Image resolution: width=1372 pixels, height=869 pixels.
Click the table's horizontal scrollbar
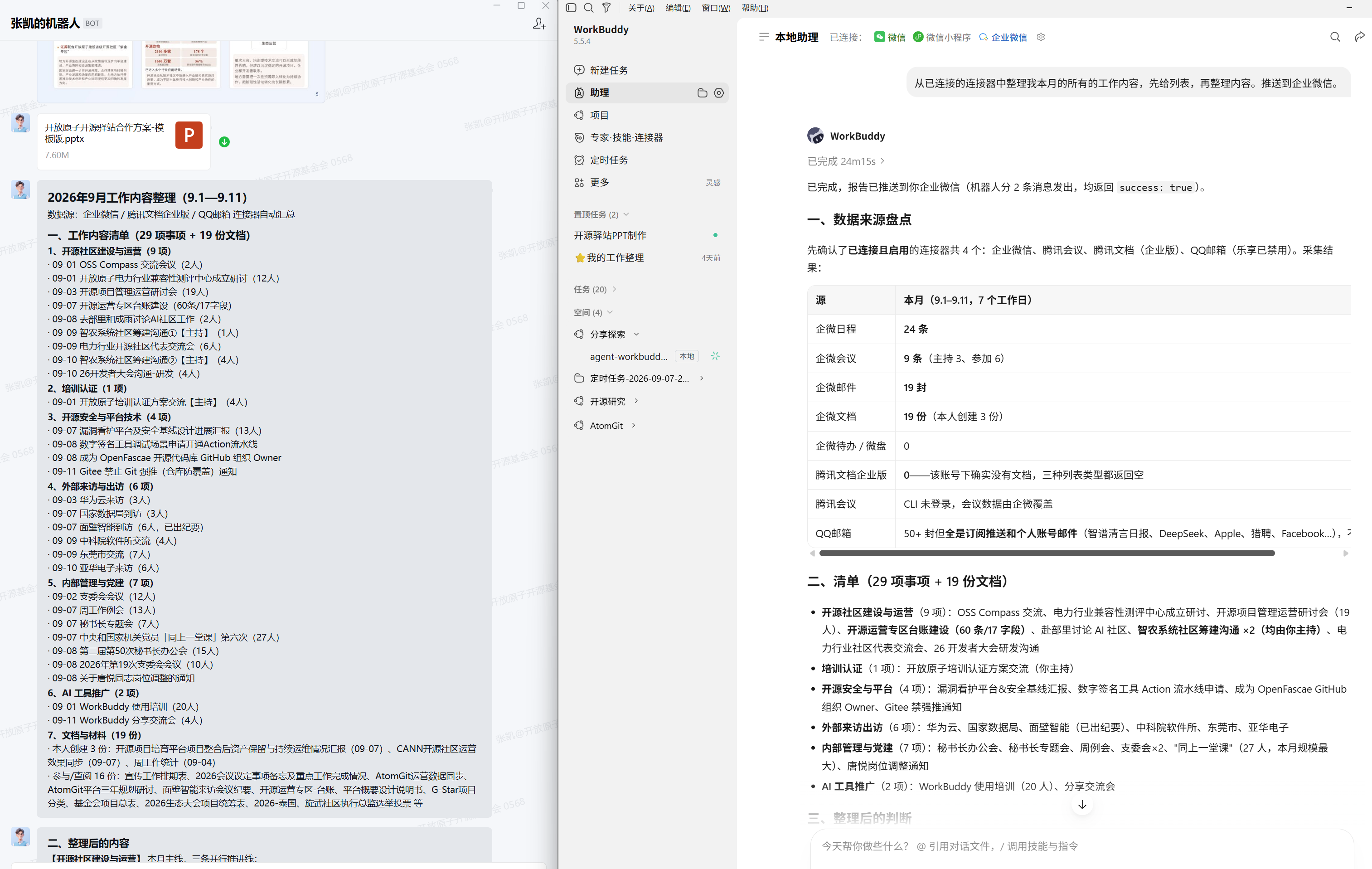click(1046, 553)
